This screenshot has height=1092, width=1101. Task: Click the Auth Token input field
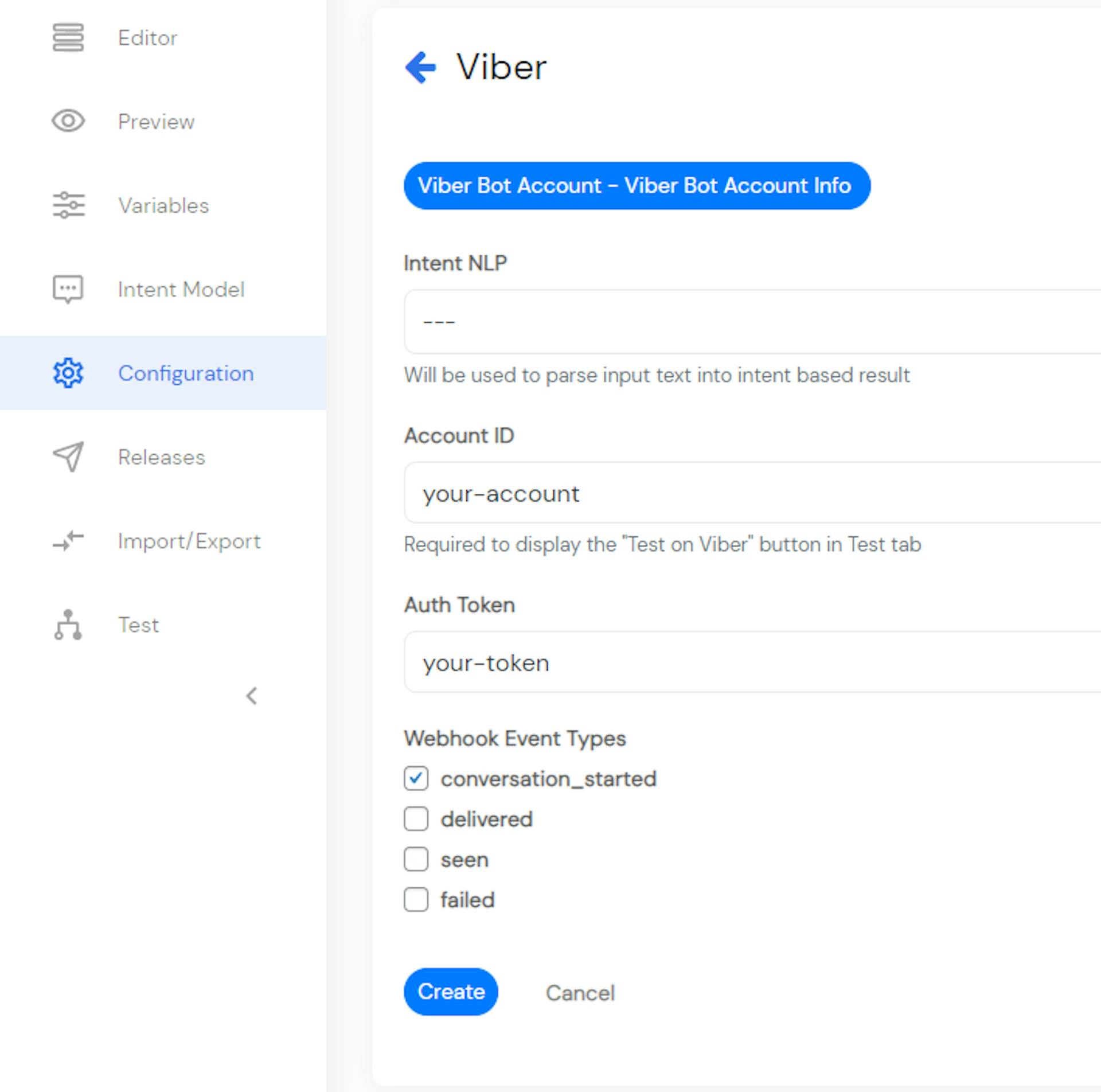click(750, 662)
